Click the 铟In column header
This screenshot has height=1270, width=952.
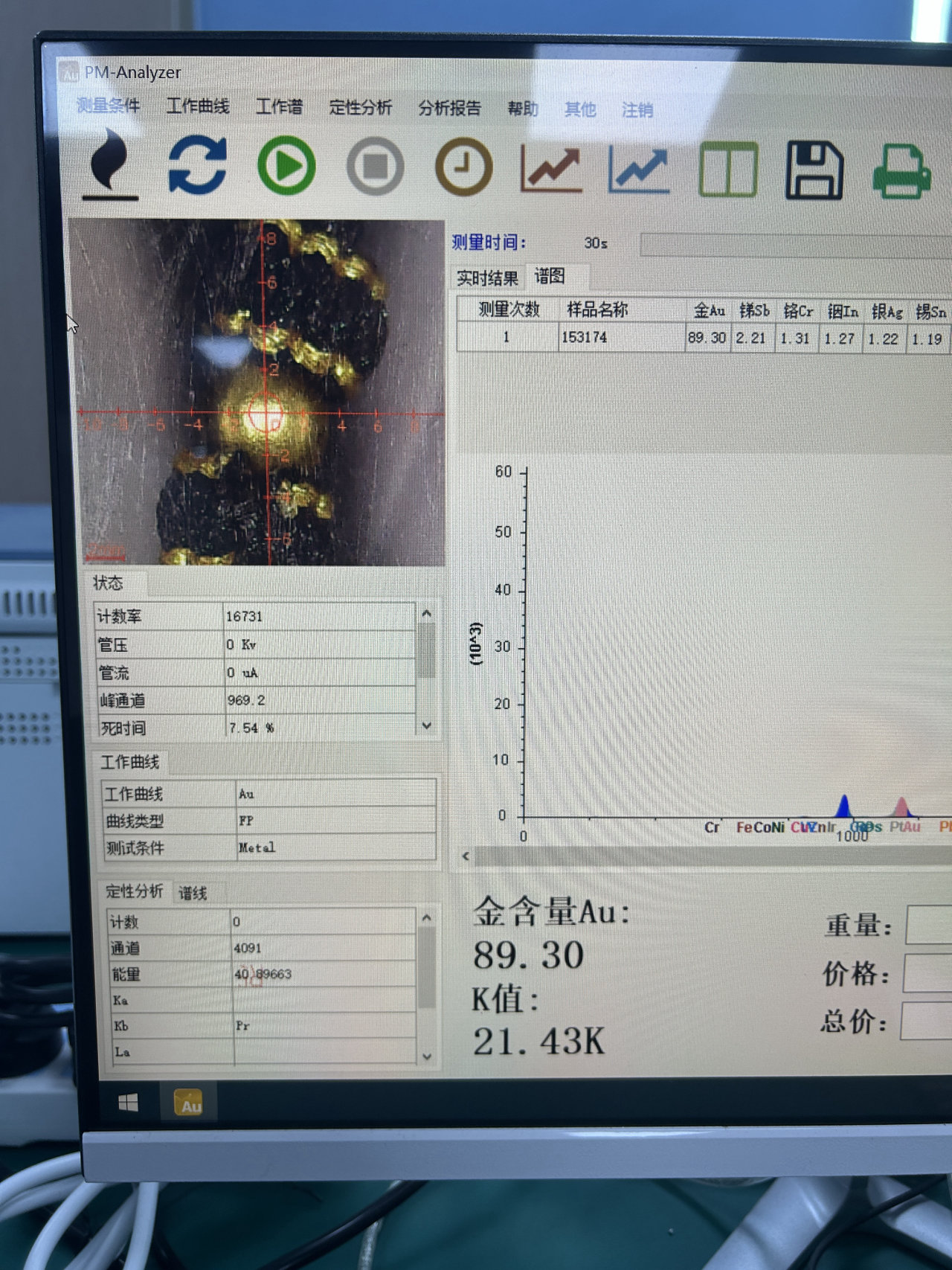[x=842, y=312]
